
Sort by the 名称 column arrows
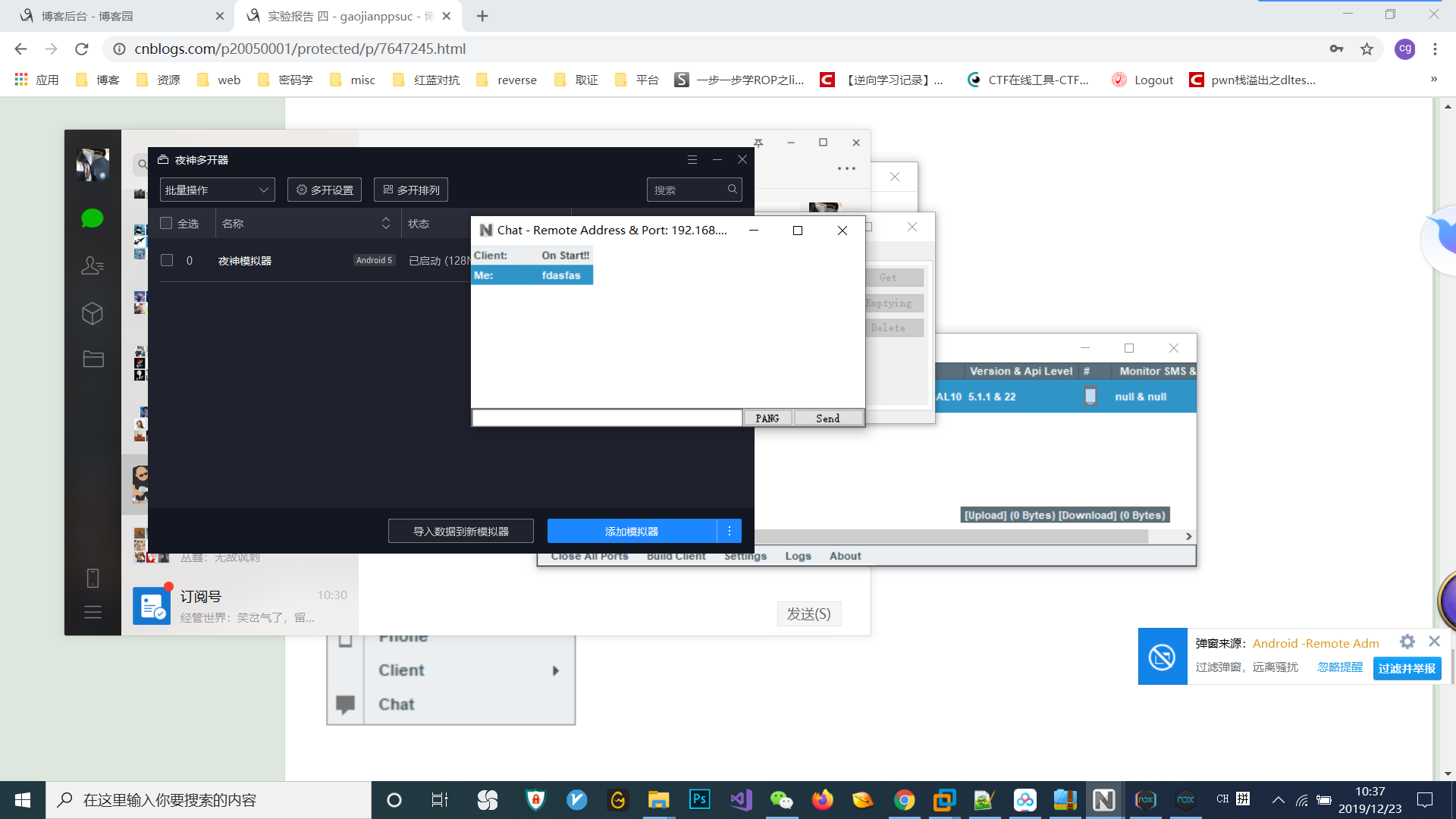385,223
